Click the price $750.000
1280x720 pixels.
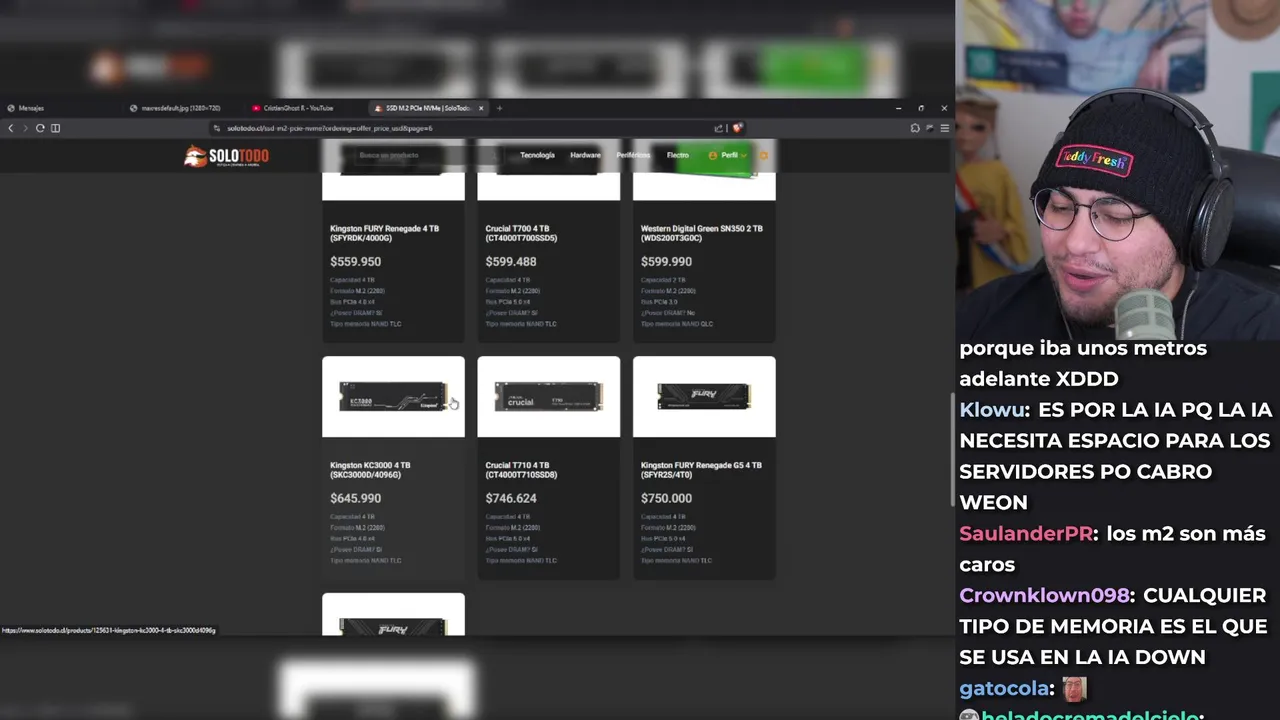pyautogui.click(x=666, y=498)
